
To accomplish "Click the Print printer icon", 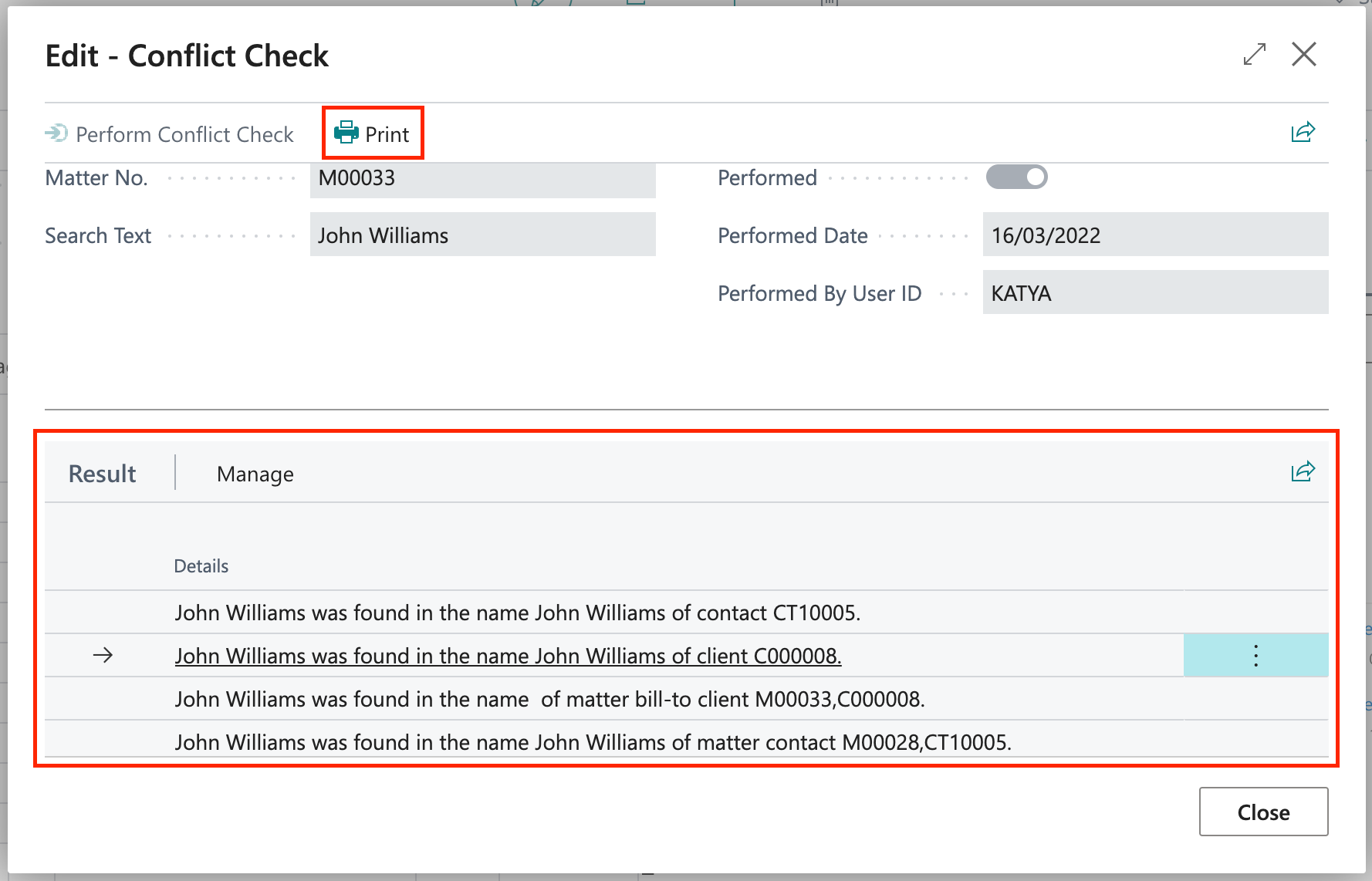I will click(x=346, y=133).
